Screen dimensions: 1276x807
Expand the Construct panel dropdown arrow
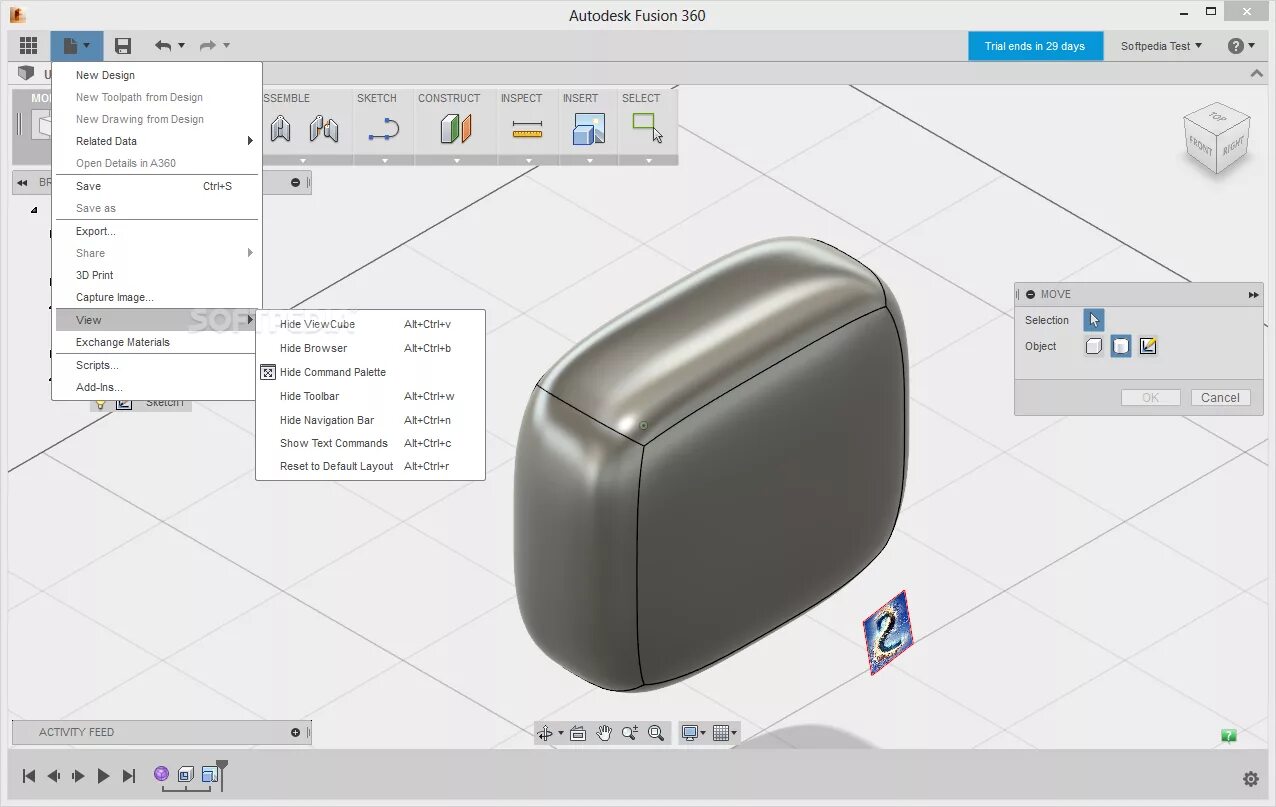click(x=456, y=161)
